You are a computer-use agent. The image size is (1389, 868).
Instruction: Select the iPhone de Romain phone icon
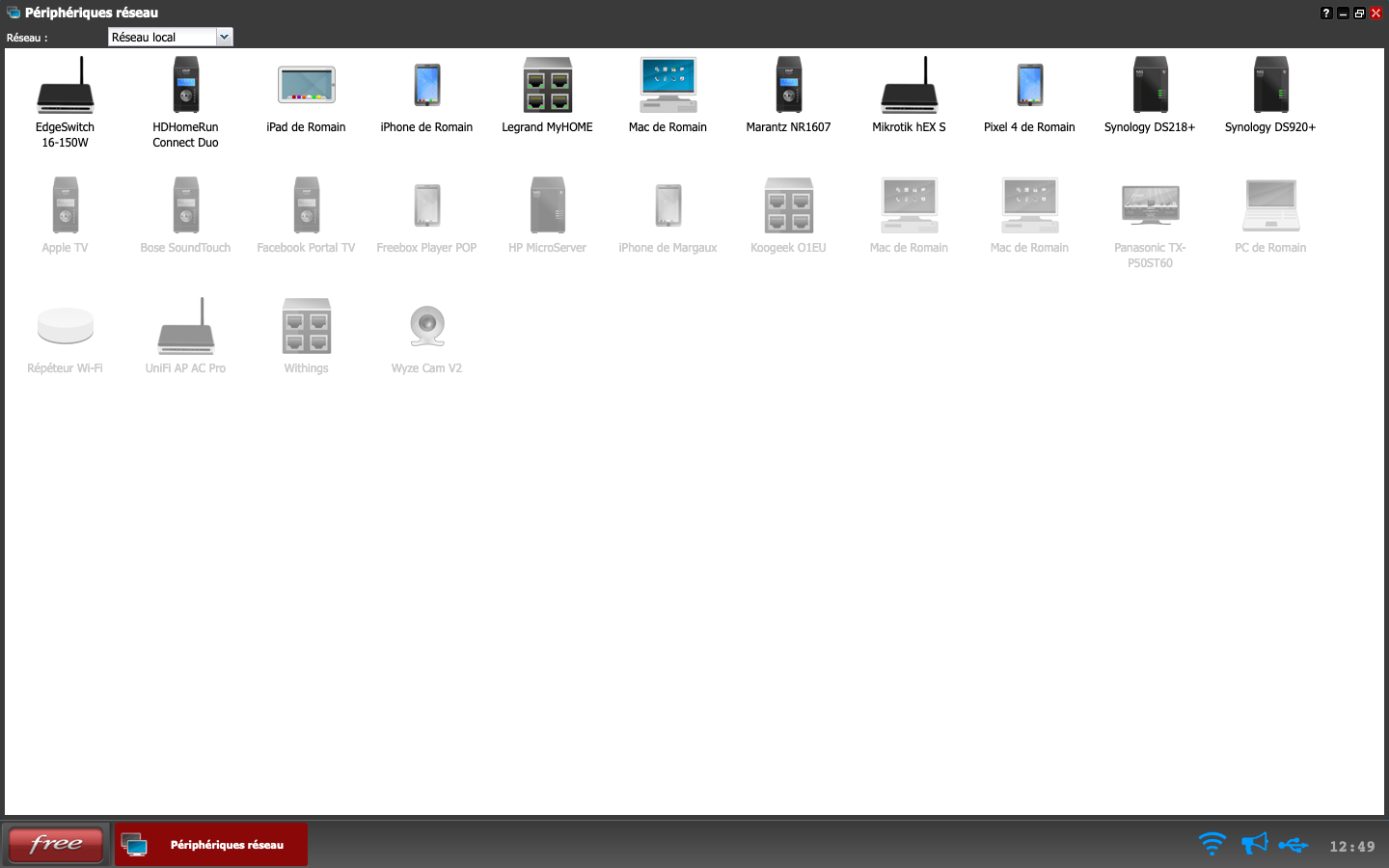(426, 85)
